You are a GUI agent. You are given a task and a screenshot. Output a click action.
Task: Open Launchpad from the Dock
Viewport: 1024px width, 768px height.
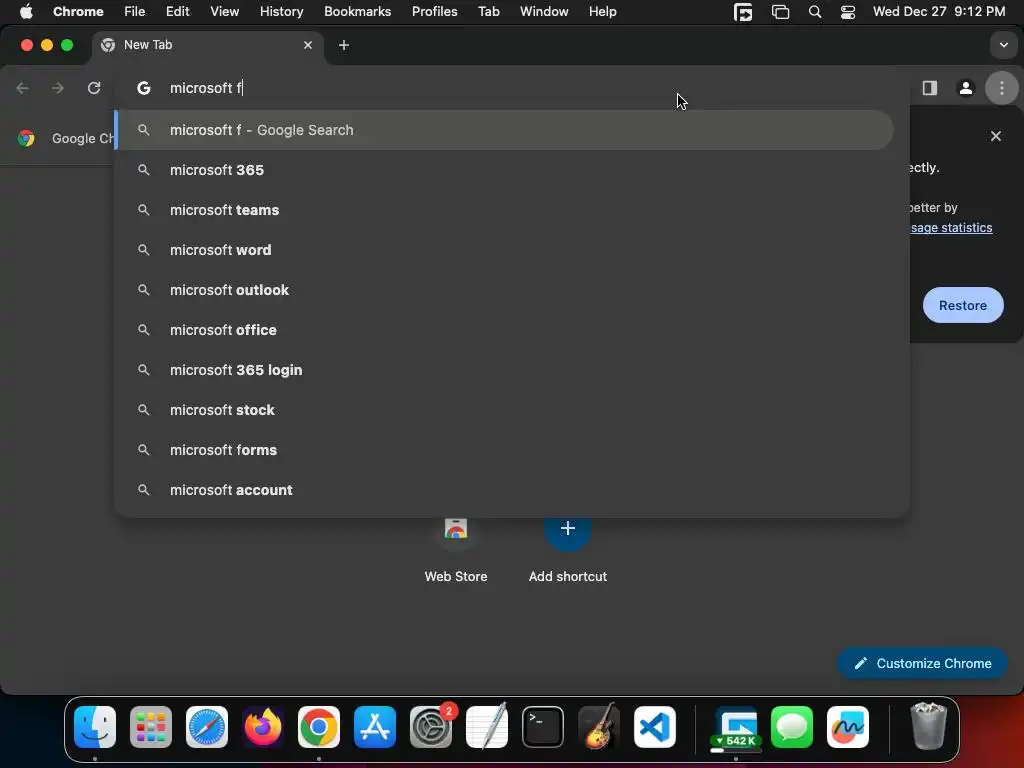pos(151,727)
